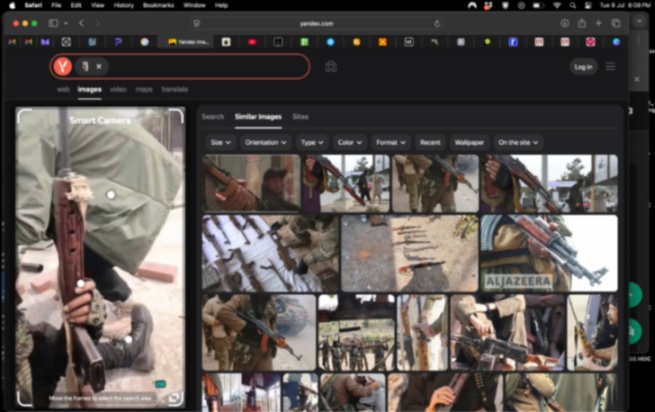Select smart camera dot on hand holding rifle
Image resolution: width=655 pixels, height=412 pixels.
(x=81, y=284)
